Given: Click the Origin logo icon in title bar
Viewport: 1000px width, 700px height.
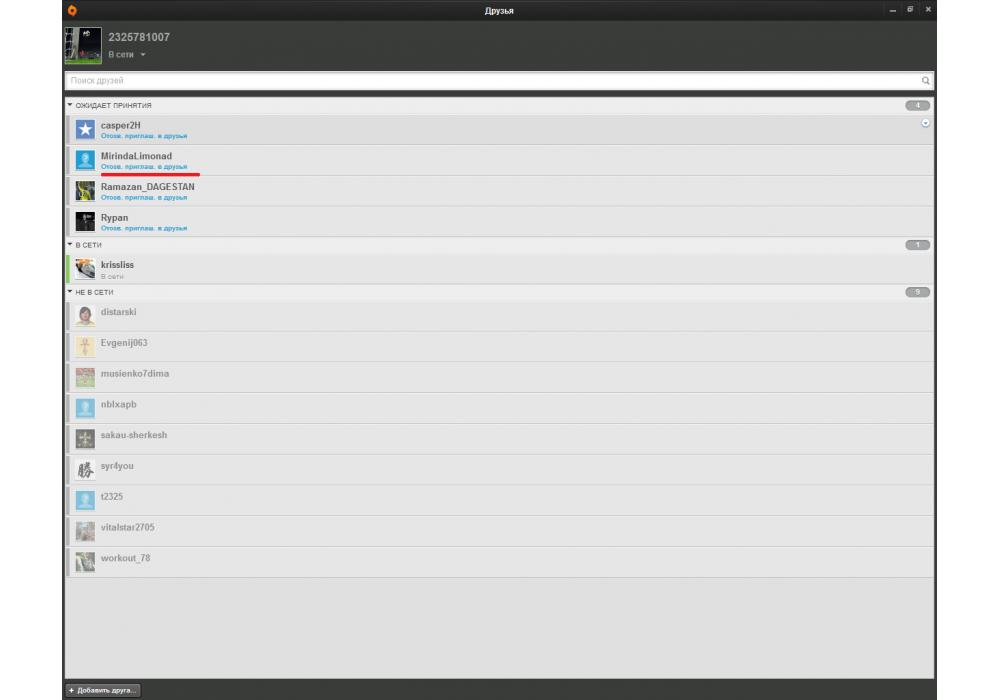Looking at the screenshot, I should [x=72, y=10].
